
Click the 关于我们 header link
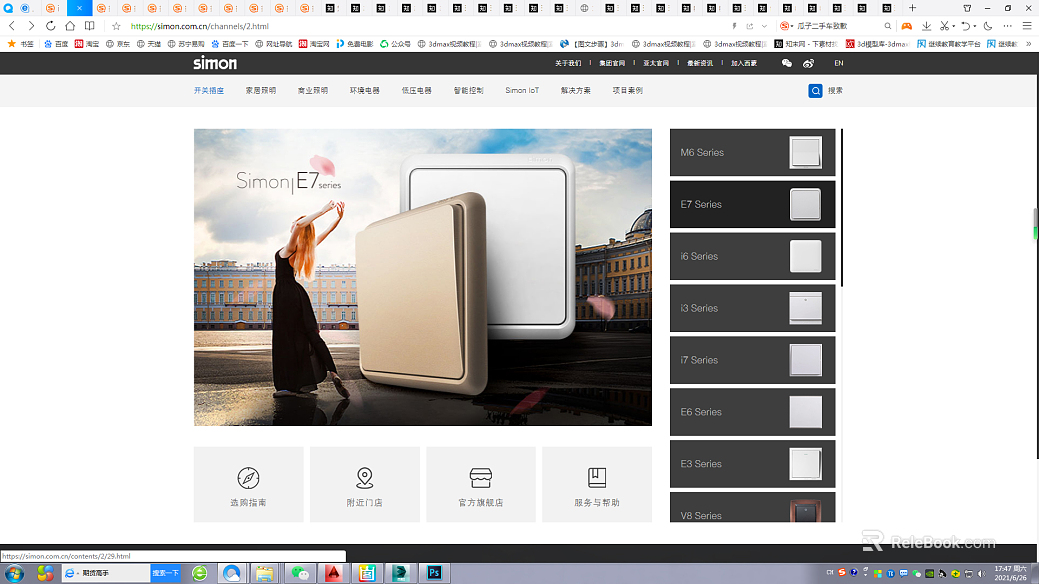pos(568,63)
